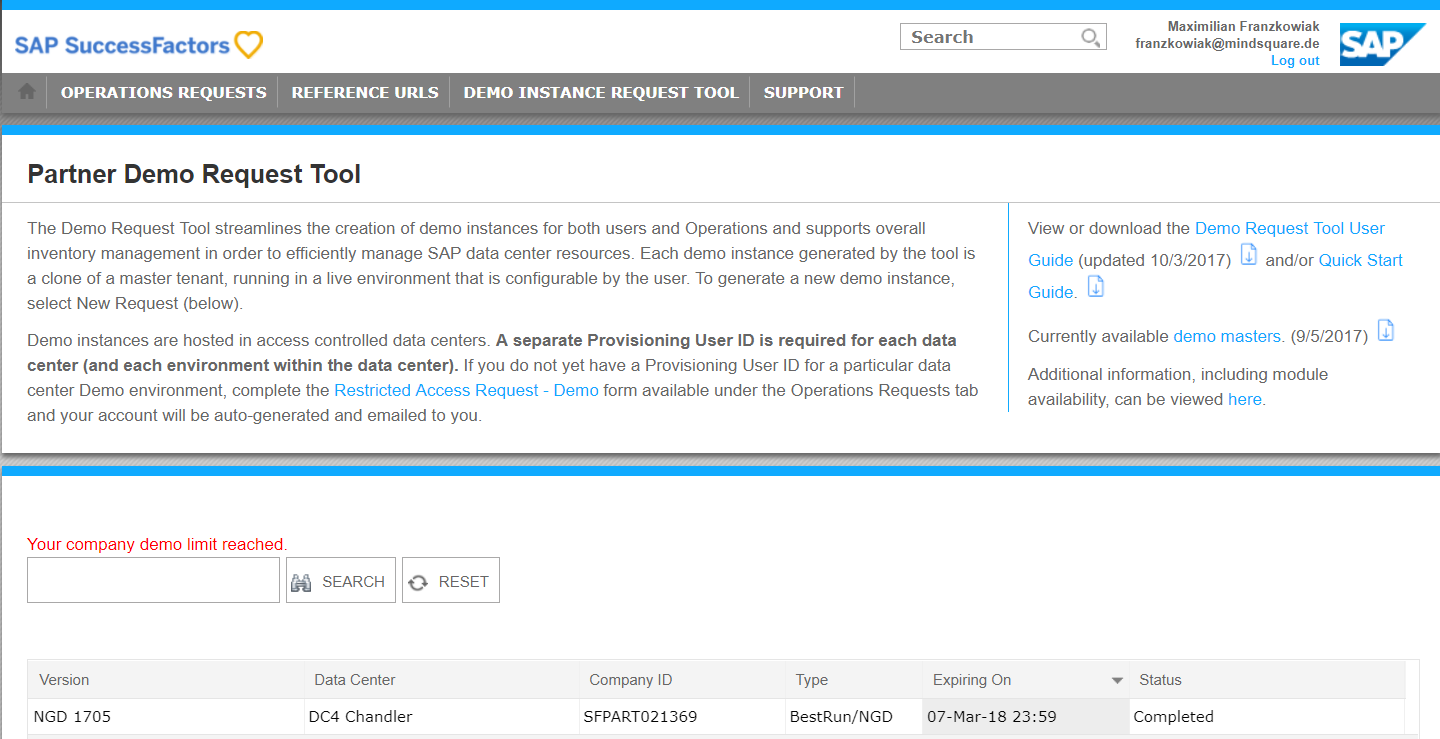
Task: Follow the 'here' module availability link
Action: click(x=1244, y=399)
